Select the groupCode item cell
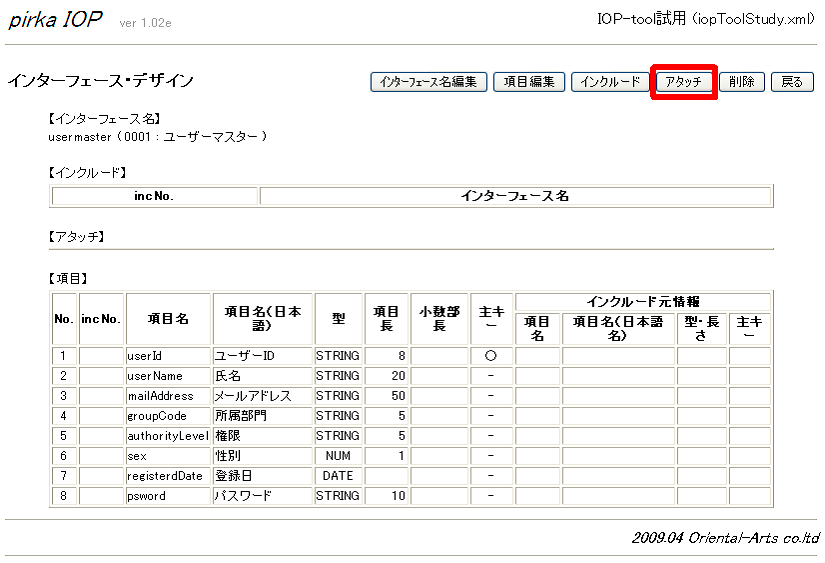Viewport: 825px width, 563px height. pyautogui.click(x=168, y=416)
